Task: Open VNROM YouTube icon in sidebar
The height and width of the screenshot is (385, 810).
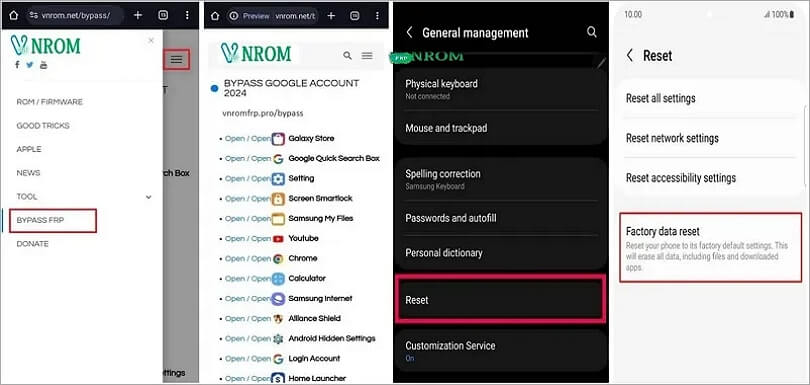Action: pyautogui.click(x=43, y=65)
